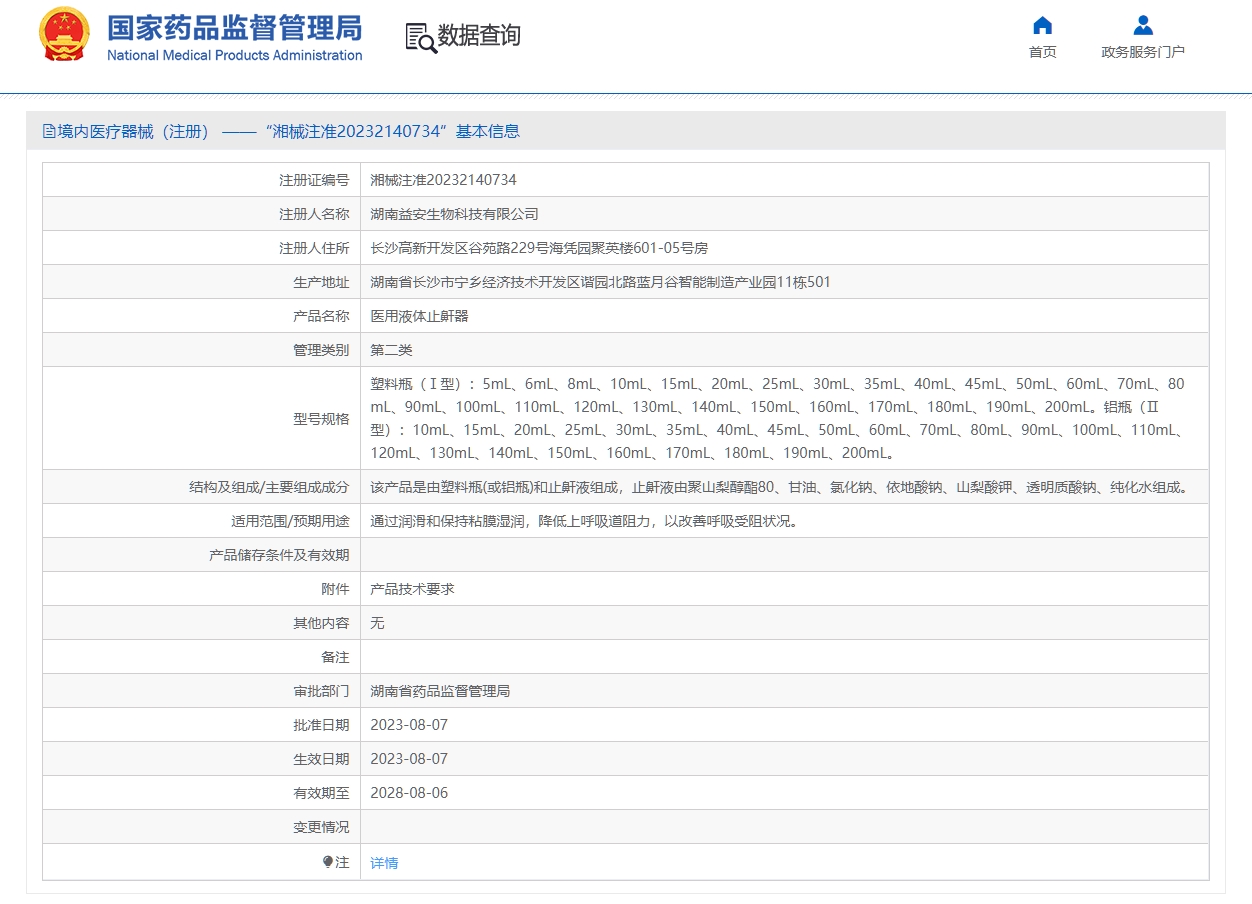Click the expiry date 2028-08-06
Screen dimensions: 1252x904
coord(409,793)
